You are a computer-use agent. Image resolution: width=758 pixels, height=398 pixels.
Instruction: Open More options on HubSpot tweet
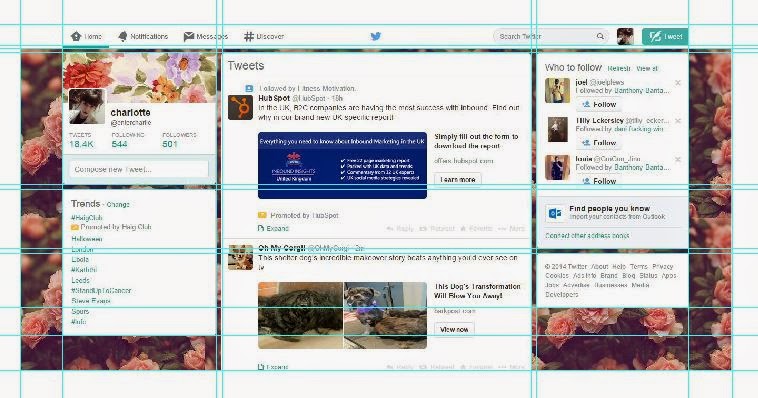510,228
